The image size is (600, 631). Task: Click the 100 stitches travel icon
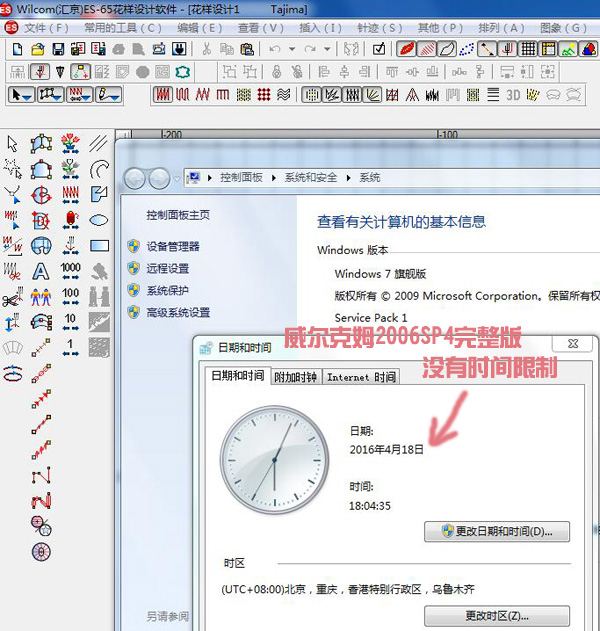coord(70,297)
